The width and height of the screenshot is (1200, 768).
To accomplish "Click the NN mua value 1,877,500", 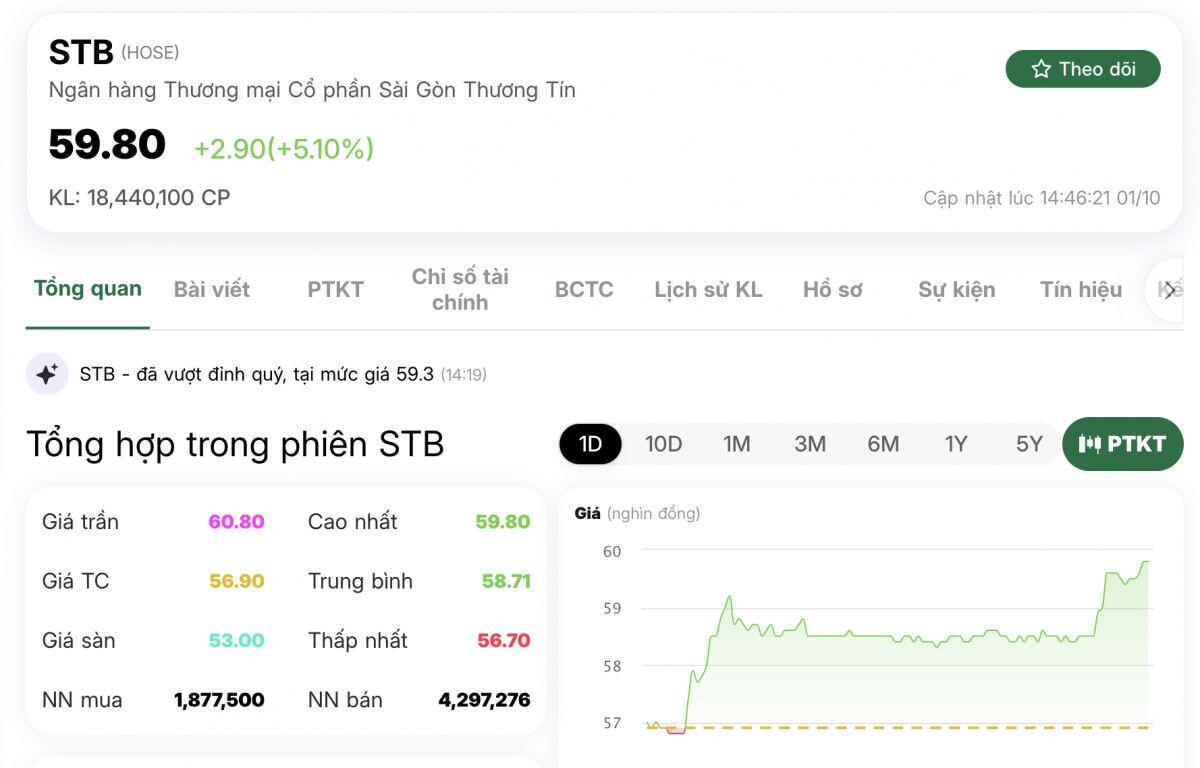I will [x=219, y=700].
